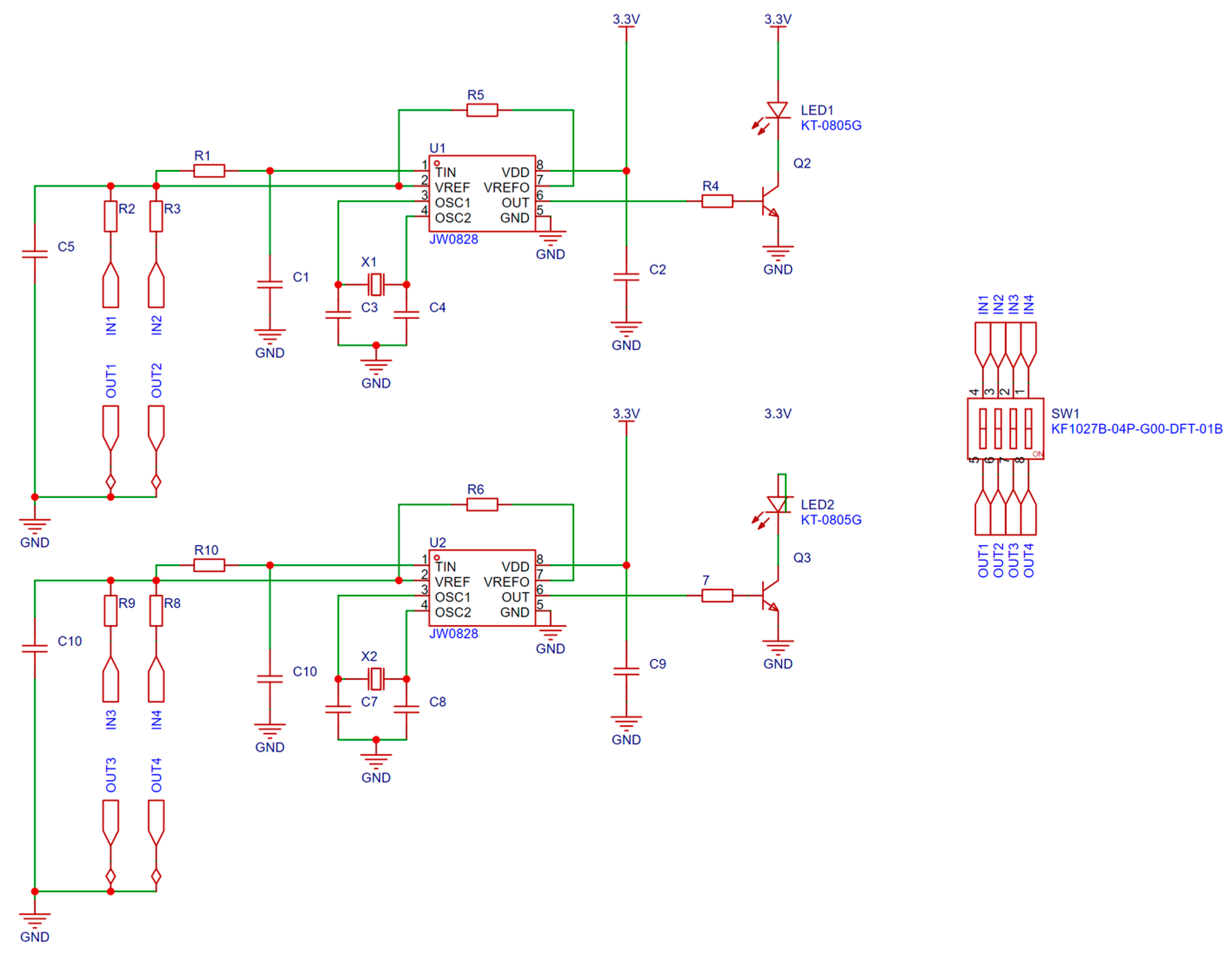The image size is (1232, 957).
Task: Click the C1 capacitor symbol
Action: pyautogui.click(x=270, y=284)
